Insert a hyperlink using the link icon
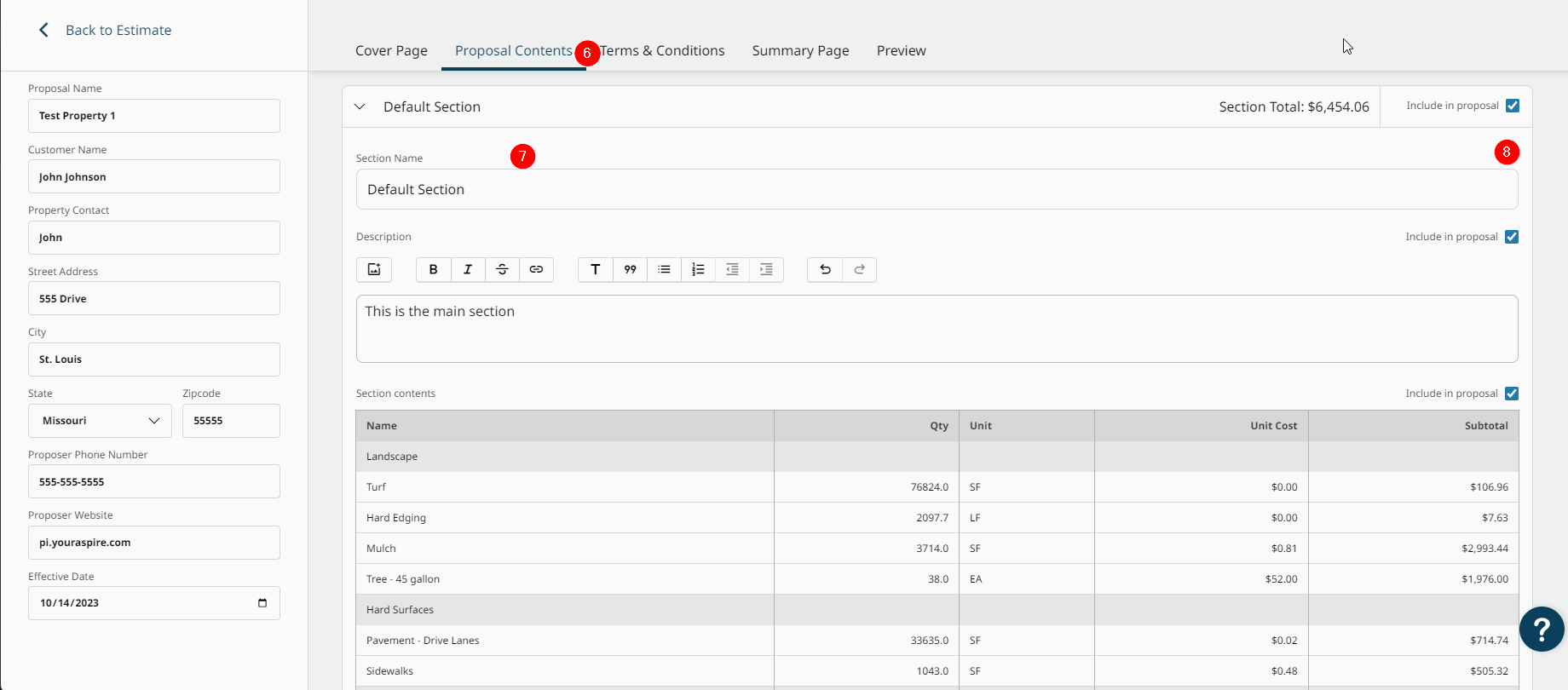Image resolution: width=1568 pixels, height=690 pixels. (x=536, y=269)
